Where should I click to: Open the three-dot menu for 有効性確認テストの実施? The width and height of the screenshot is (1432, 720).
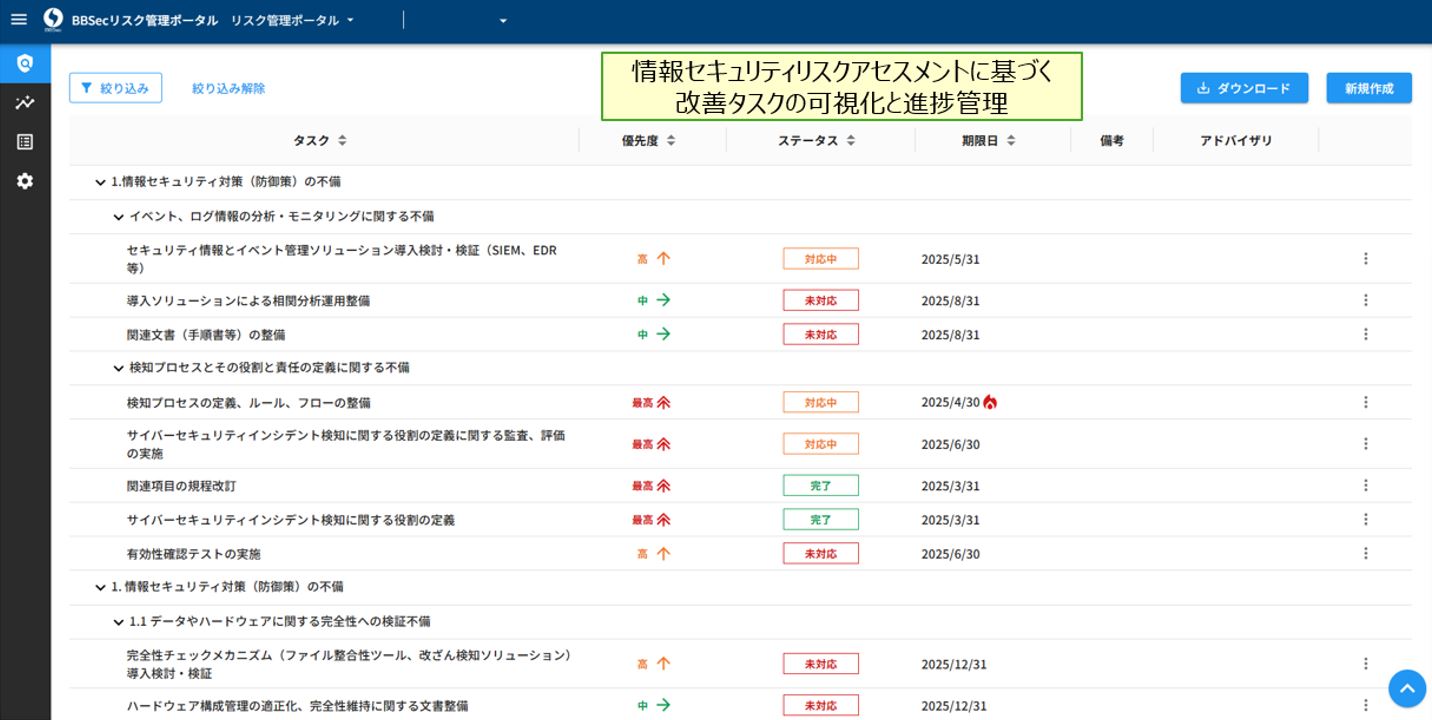(x=1365, y=554)
